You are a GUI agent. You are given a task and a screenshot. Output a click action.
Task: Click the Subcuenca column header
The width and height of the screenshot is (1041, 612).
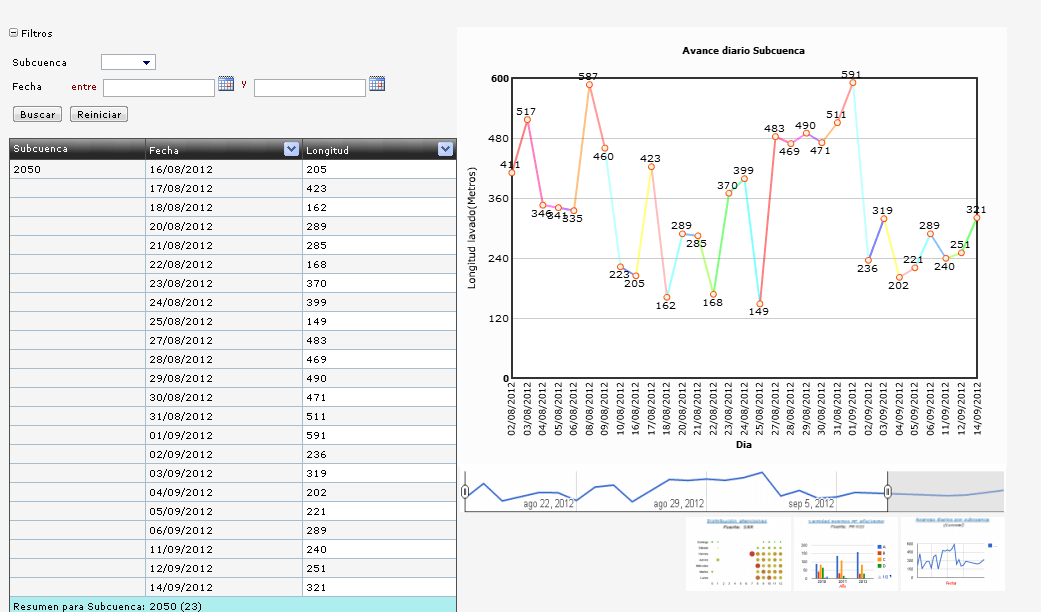pyautogui.click(x=77, y=149)
